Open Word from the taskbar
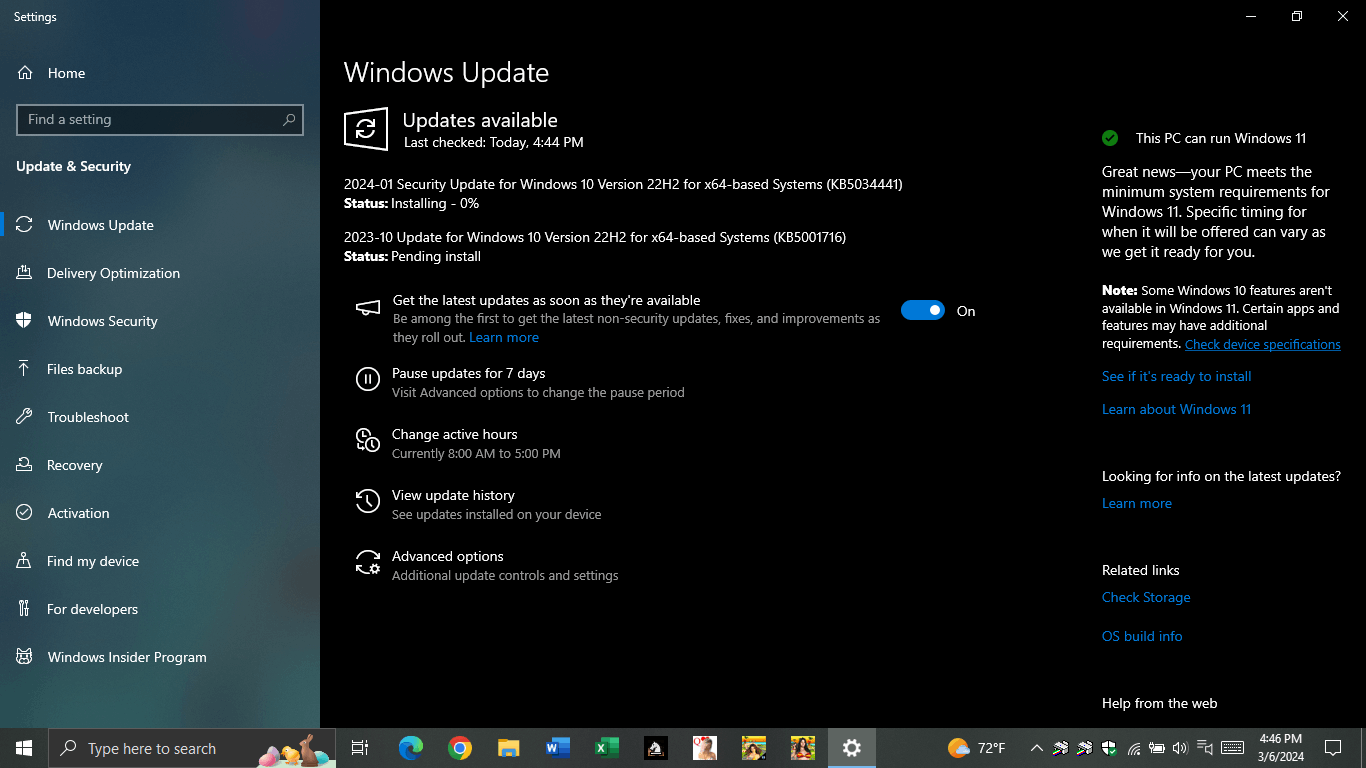The width and height of the screenshot is (1366, 768). [x=558, y=748]
